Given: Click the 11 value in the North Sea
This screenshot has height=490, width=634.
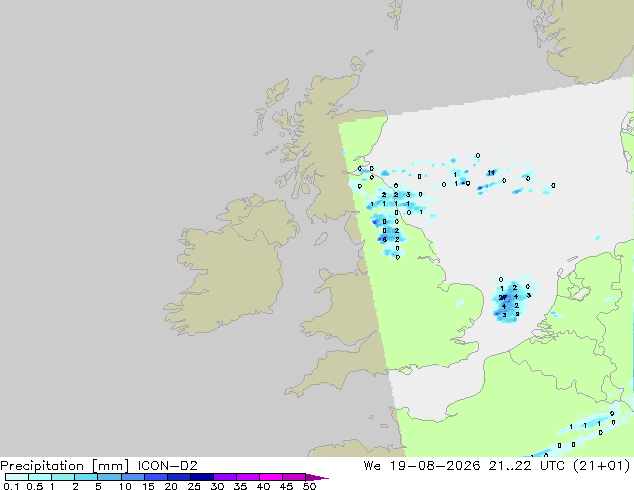Looking at the screenshot, I should click(x=491, y=173).
